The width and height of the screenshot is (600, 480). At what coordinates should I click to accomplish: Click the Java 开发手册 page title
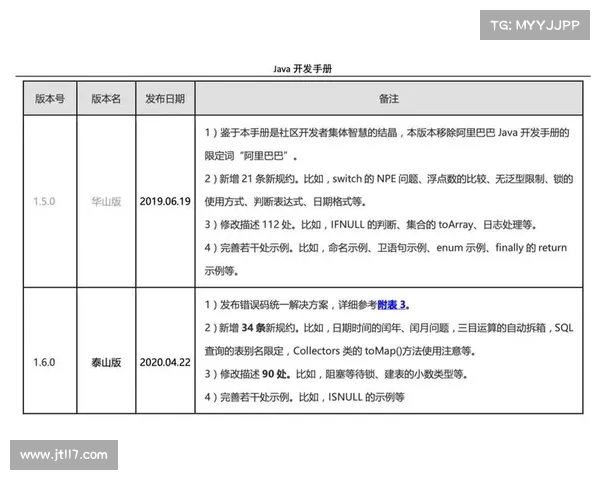tap(302, 69)
